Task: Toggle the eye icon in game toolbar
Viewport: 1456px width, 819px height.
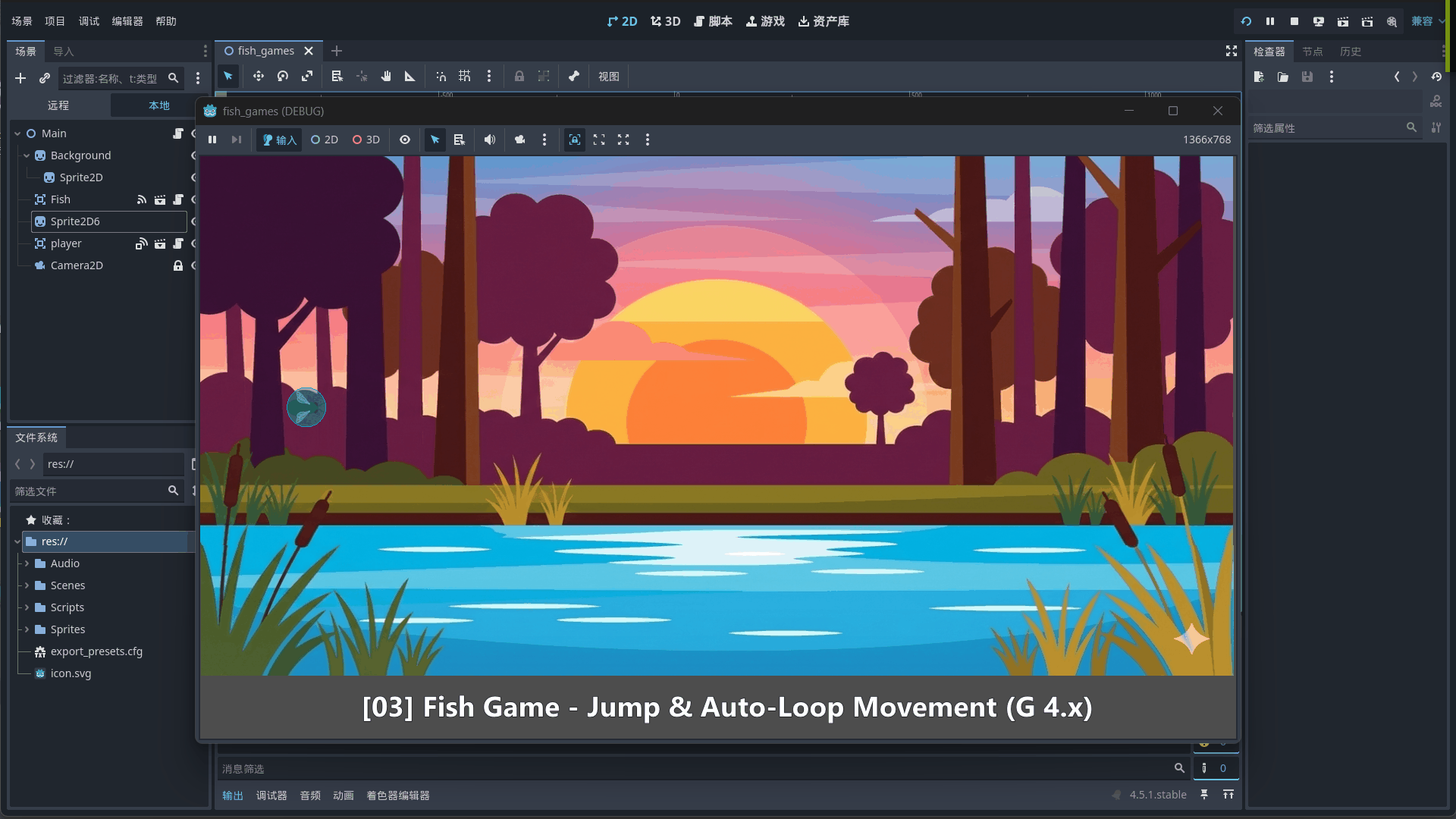Action: coord(405,140)
